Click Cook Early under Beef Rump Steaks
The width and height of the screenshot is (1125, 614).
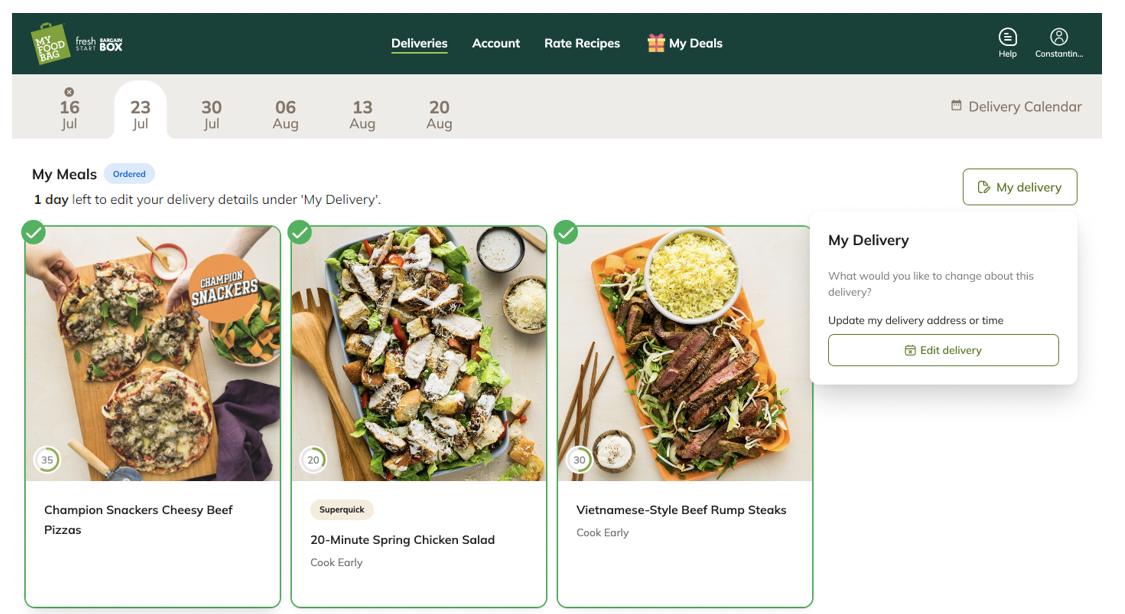603,532
